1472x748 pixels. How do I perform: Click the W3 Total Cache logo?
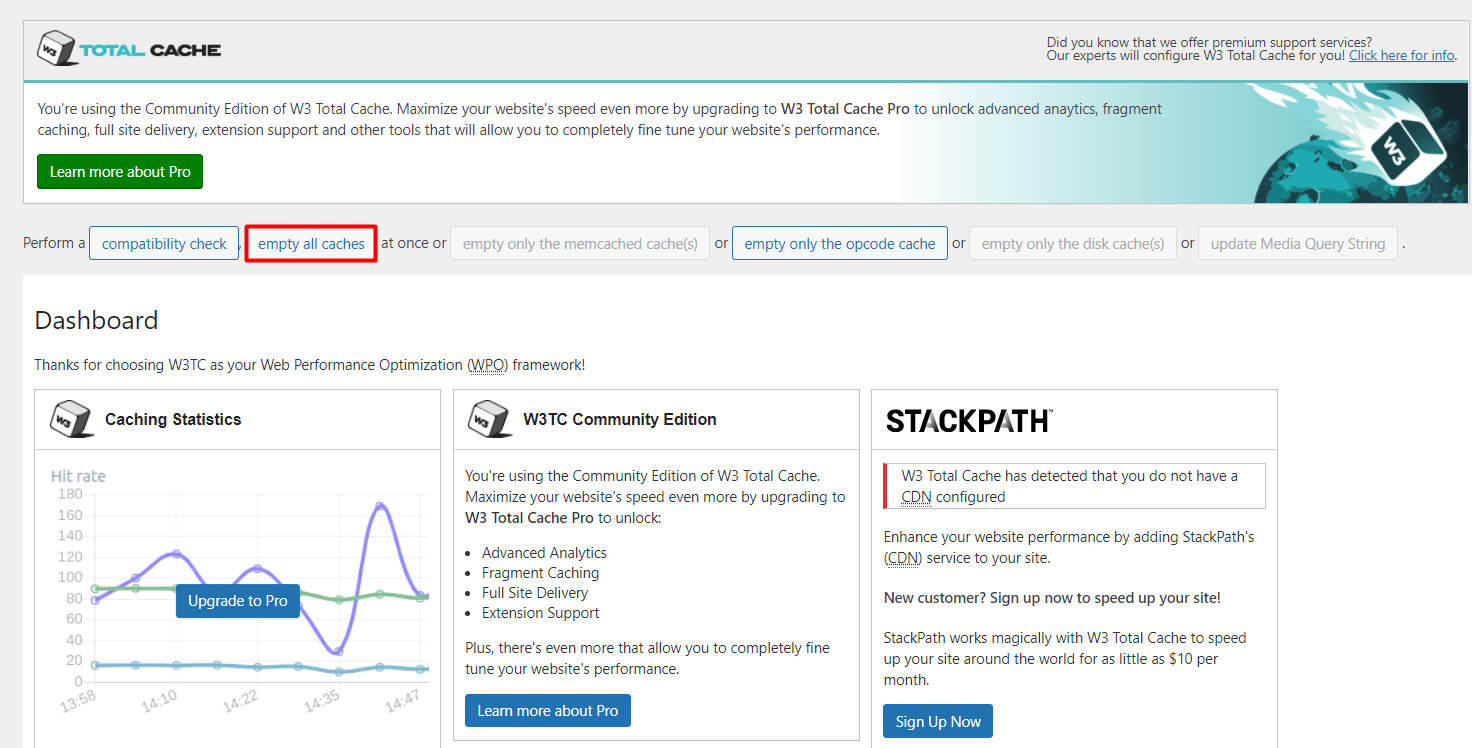[x=128, y=47]
